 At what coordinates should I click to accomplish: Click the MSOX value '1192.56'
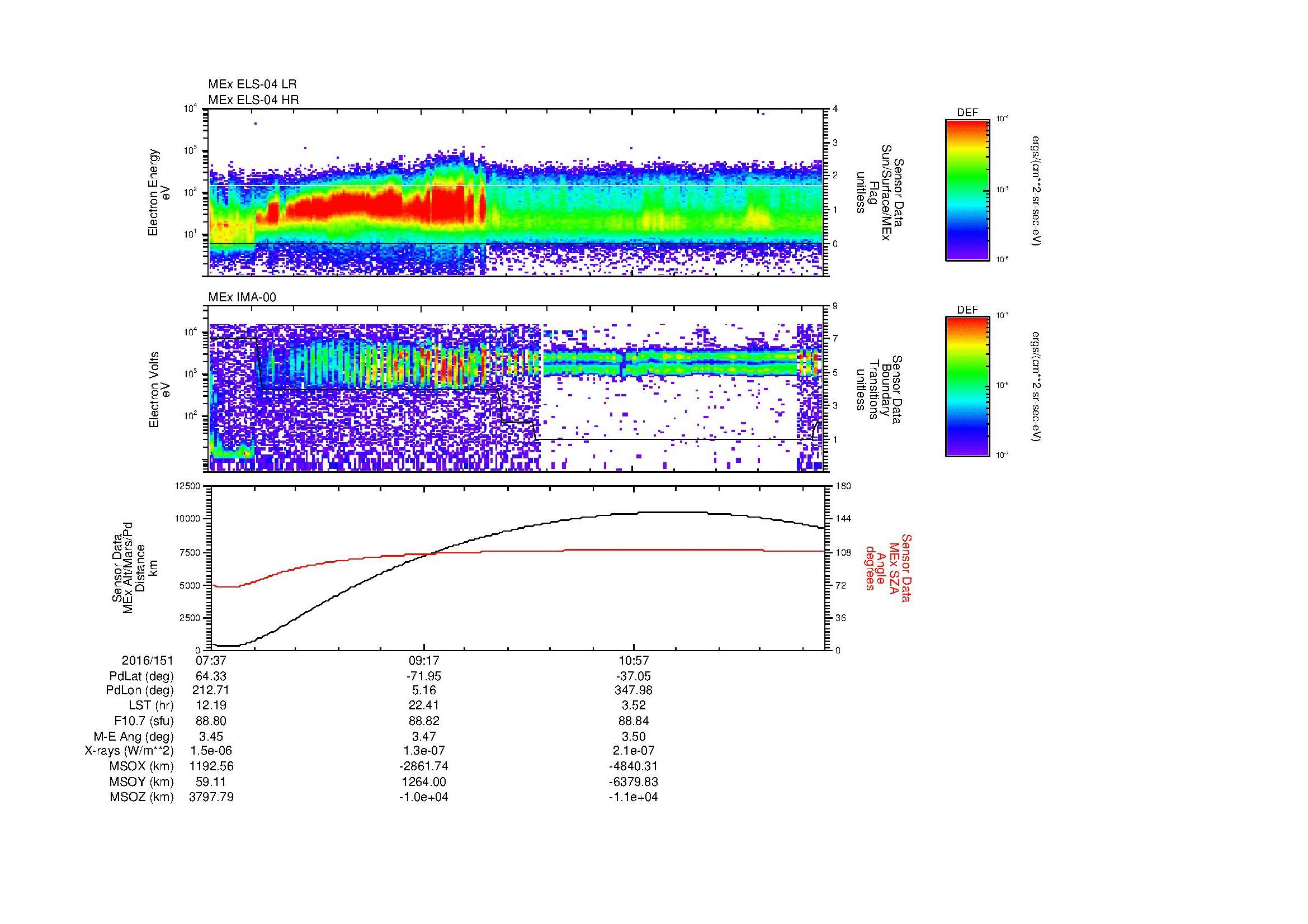click(211, 766)
